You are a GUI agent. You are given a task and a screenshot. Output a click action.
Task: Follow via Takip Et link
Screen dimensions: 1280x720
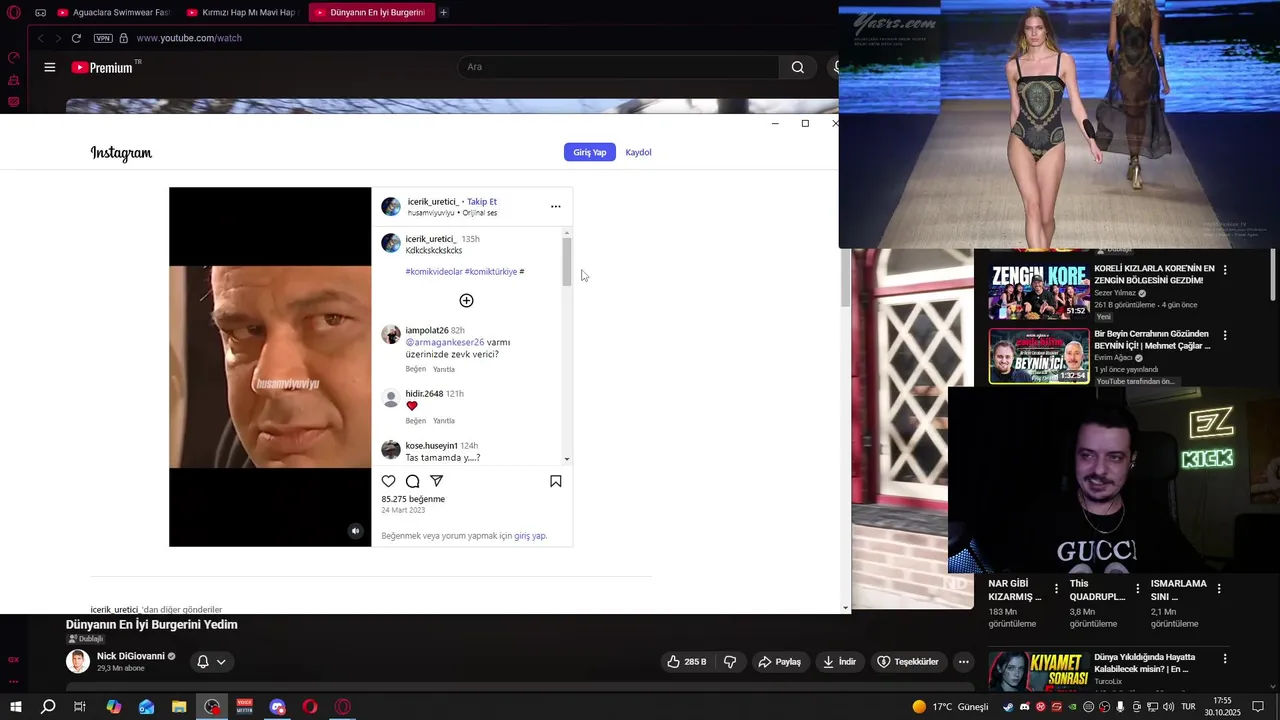click(x=482, y=202)
